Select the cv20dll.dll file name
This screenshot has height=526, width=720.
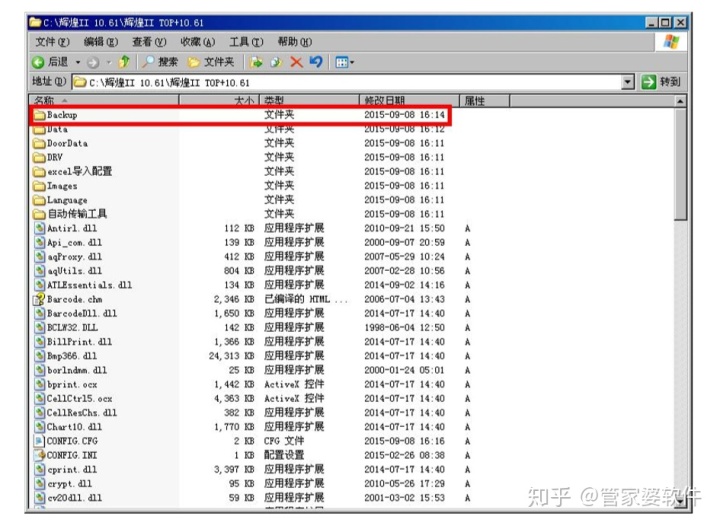click(x=74, y=498)
